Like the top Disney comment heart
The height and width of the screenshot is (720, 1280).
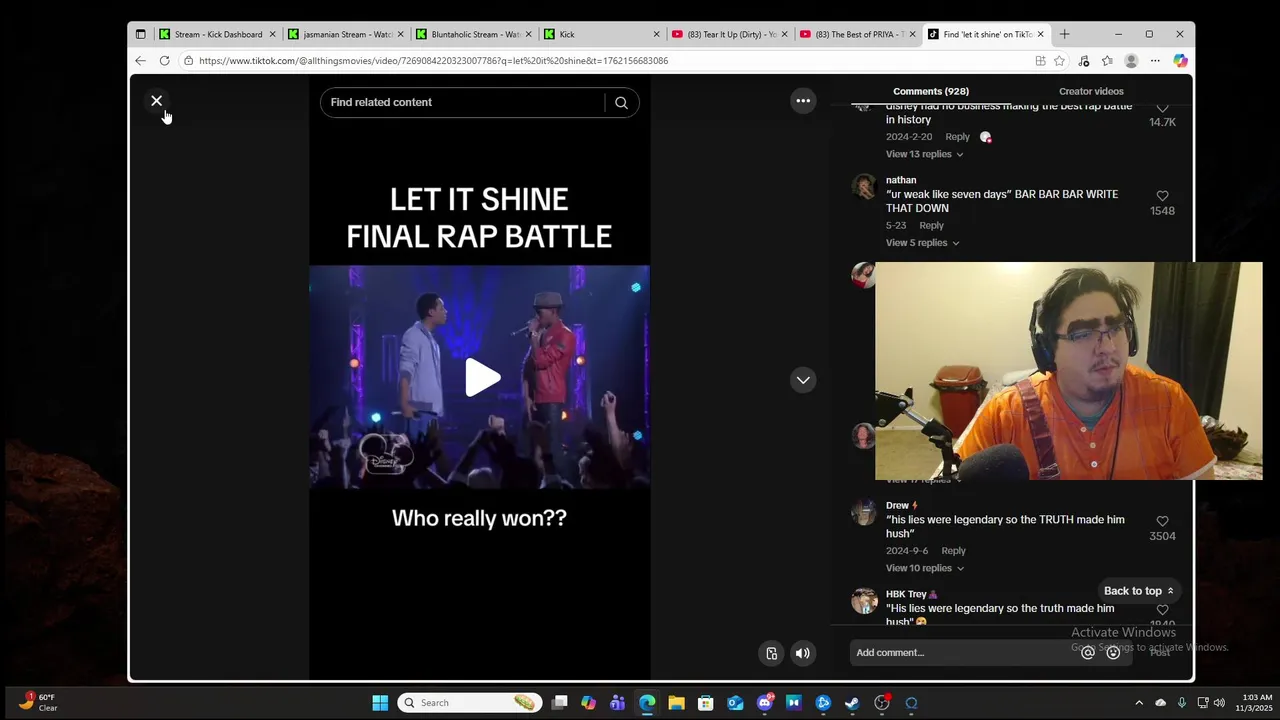(x=1162, y=108)
